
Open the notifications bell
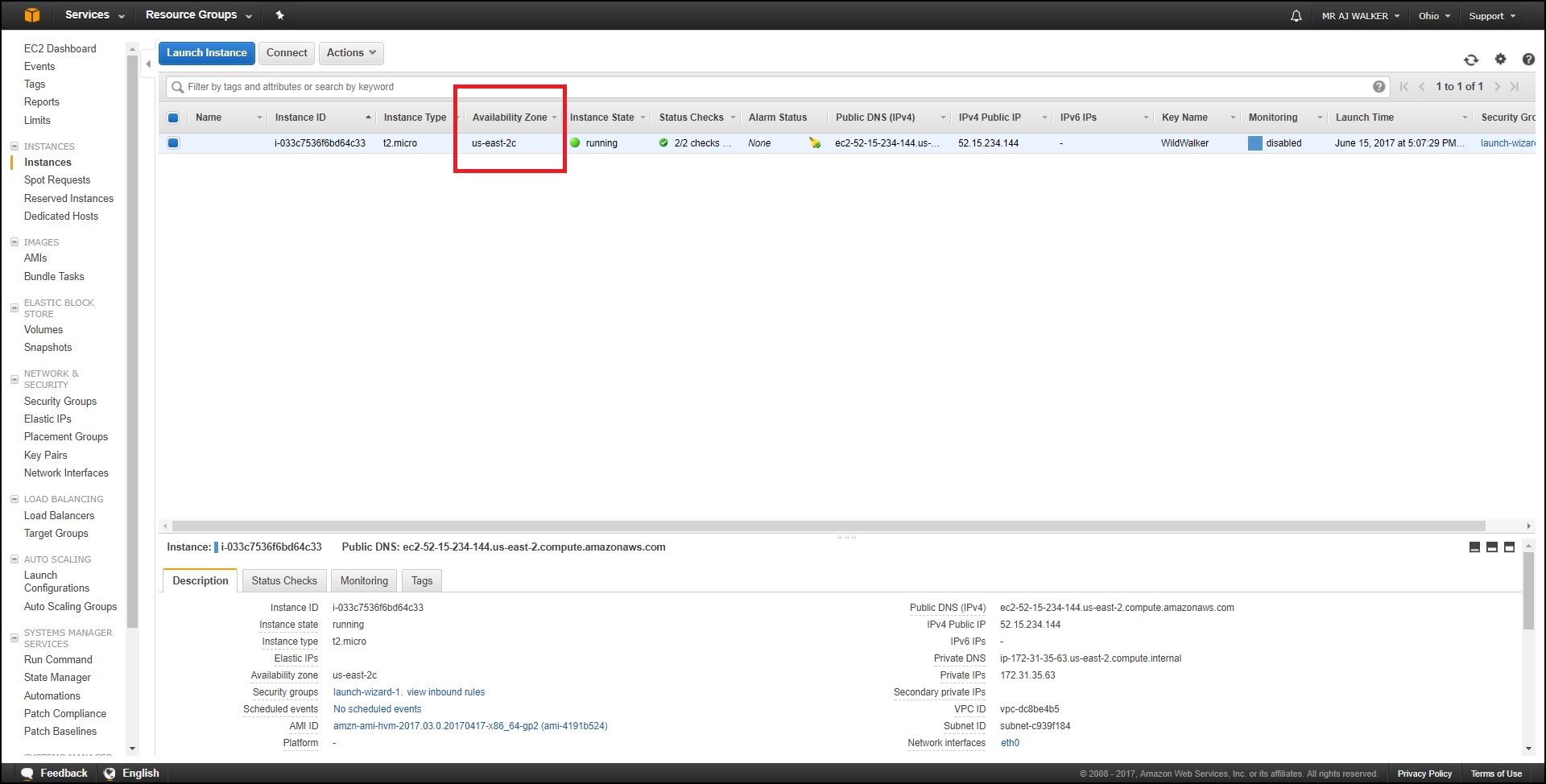(x=1296, y=16)
